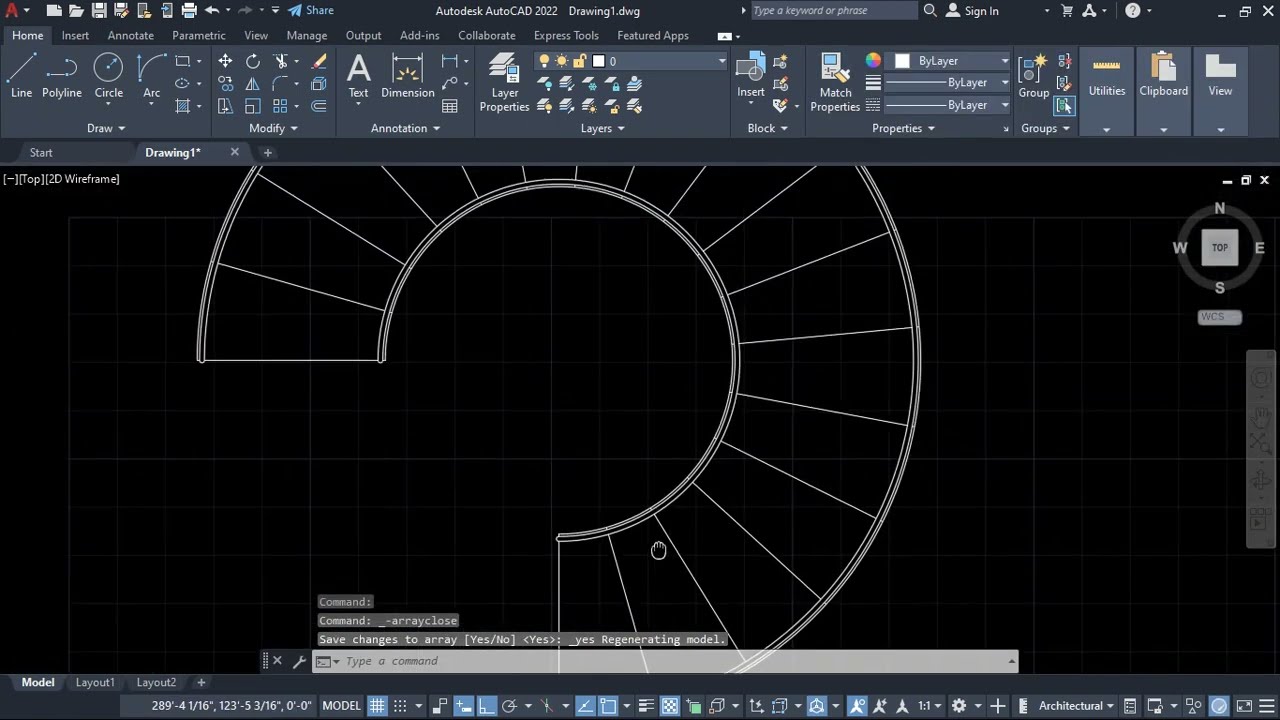Choose the Move tool in Modify panel
This screenshot has width=1280, height=720.
tap(225, 61)
